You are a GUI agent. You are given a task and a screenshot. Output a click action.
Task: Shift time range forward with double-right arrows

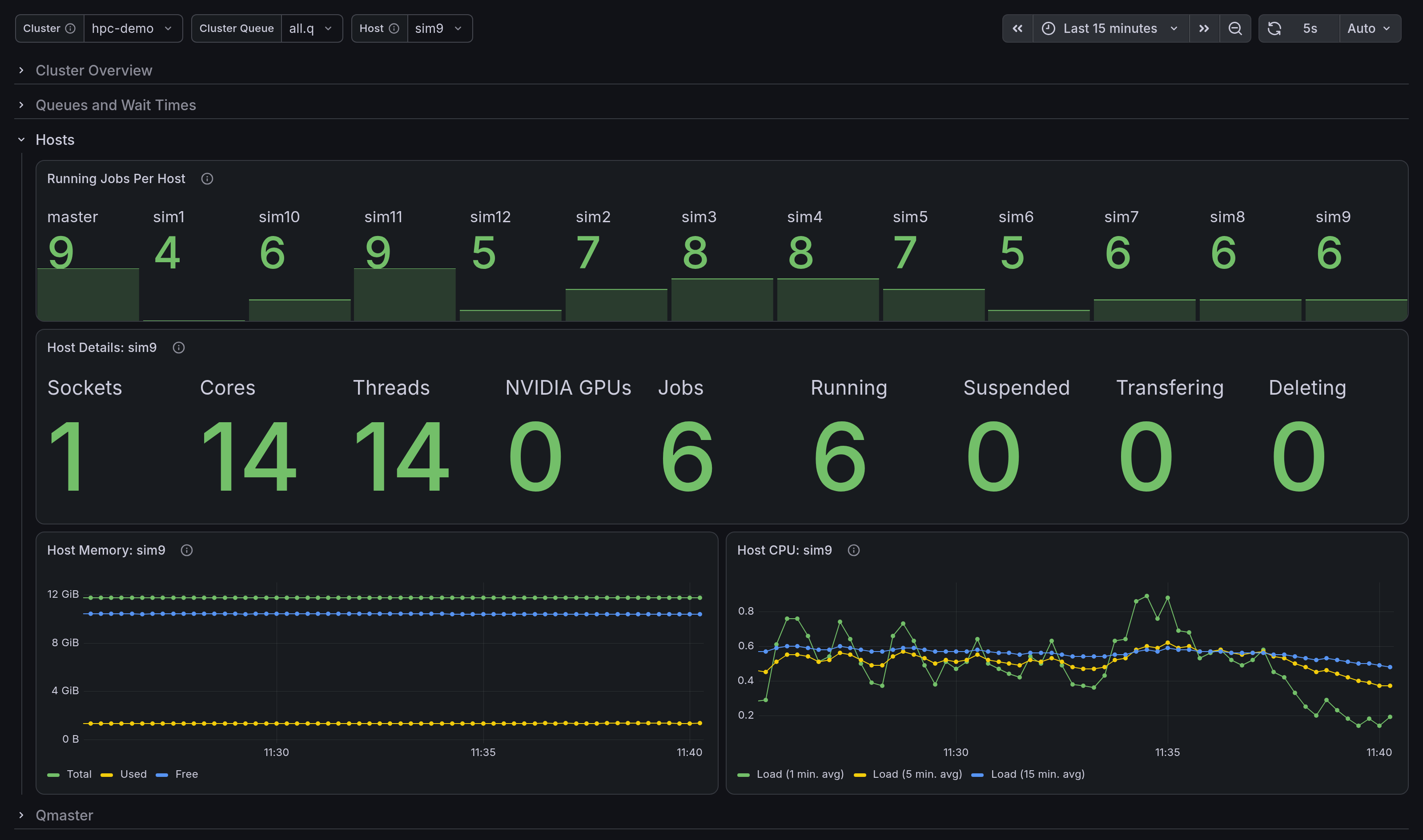click(x=1204, y=28)
